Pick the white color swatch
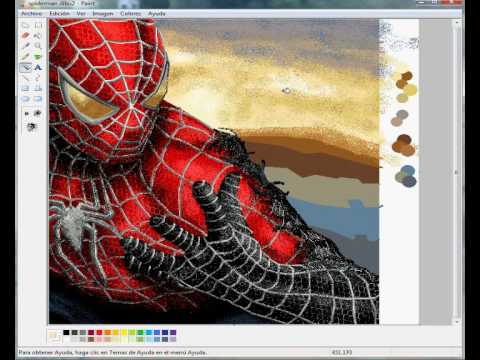 tap(66, 339)
